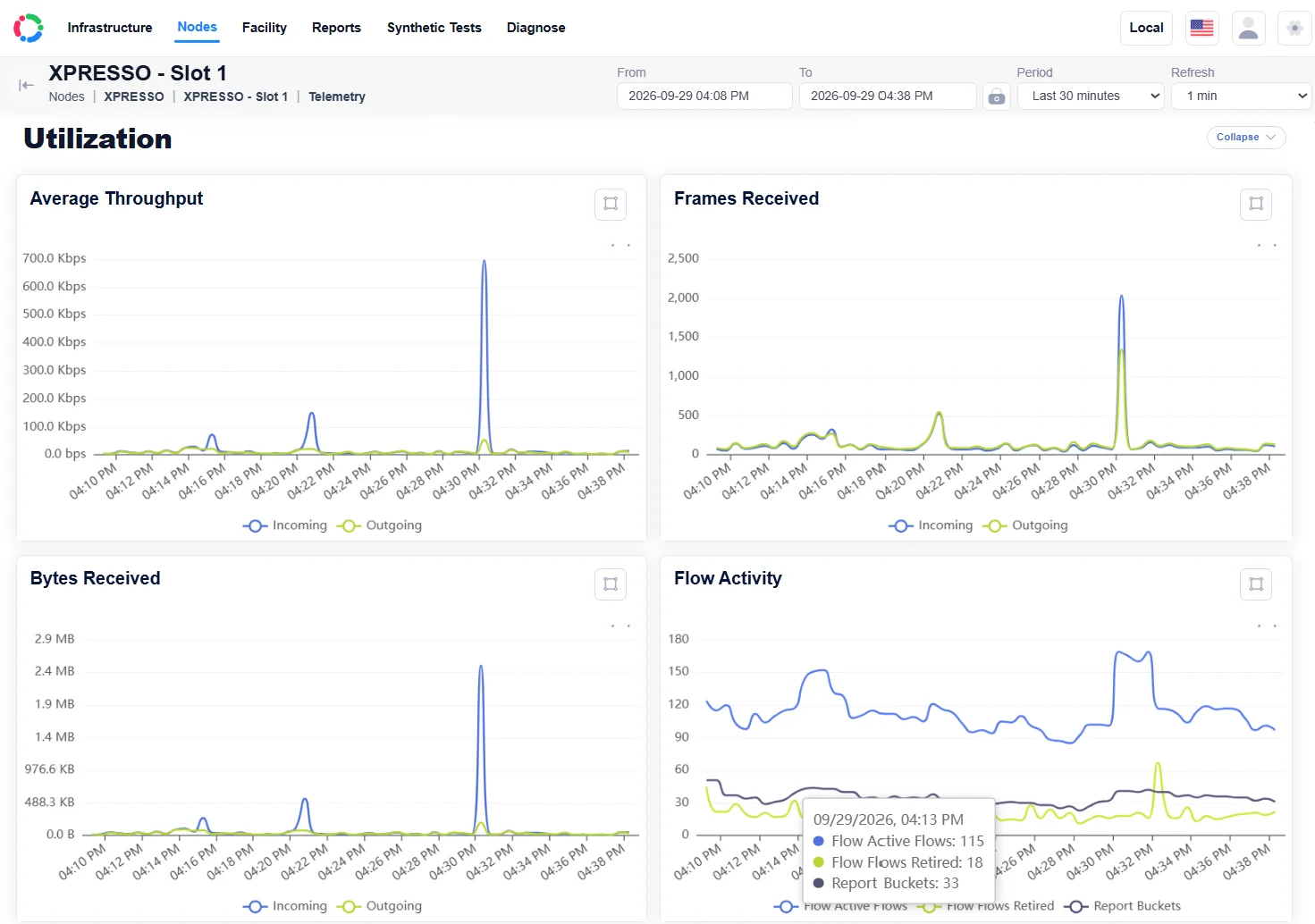Open Bytes Received chart options dots
Screen dimensions: 1315x924
(x=620, y=626)
